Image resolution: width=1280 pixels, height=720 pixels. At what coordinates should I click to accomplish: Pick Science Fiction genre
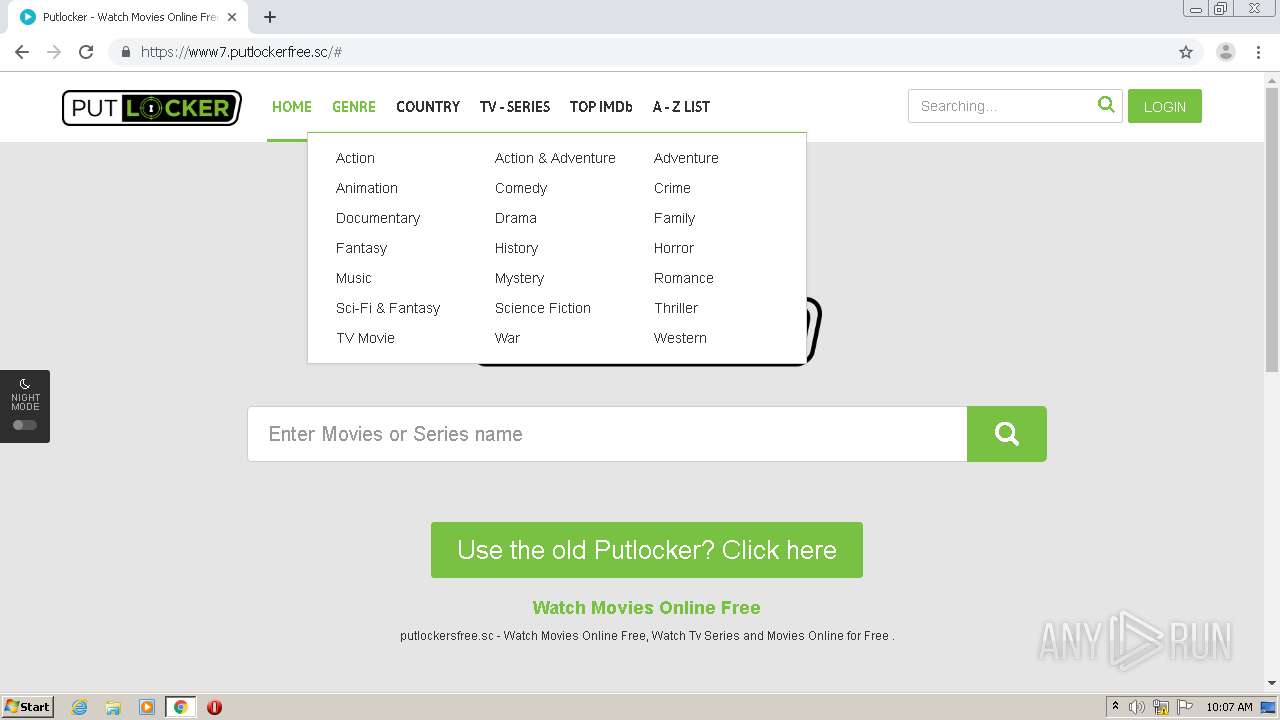tap(543, 308)
